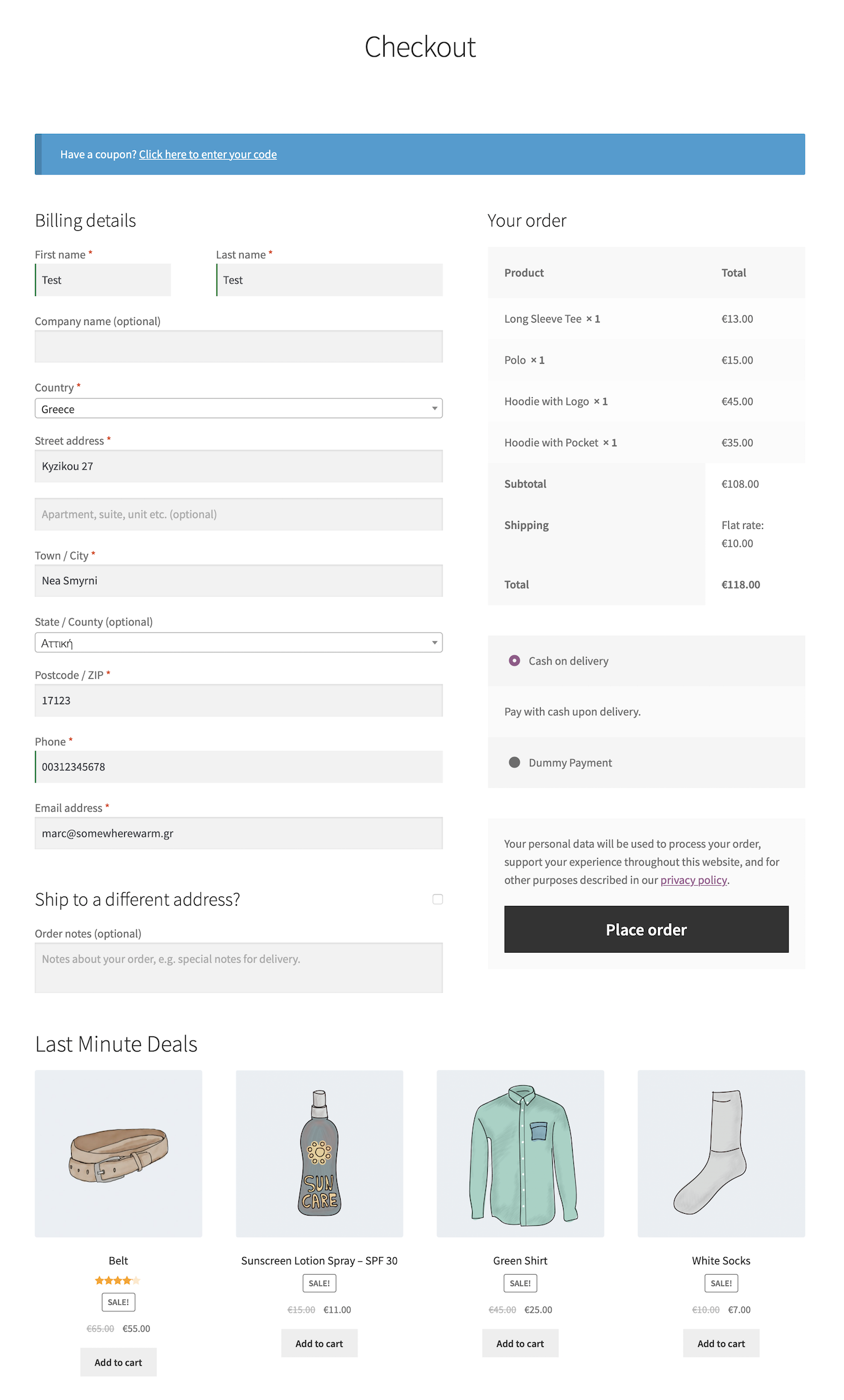Screen dimensions: 844x1400
Task: Click the coupon code link
Action: click(x=208, y=154)
